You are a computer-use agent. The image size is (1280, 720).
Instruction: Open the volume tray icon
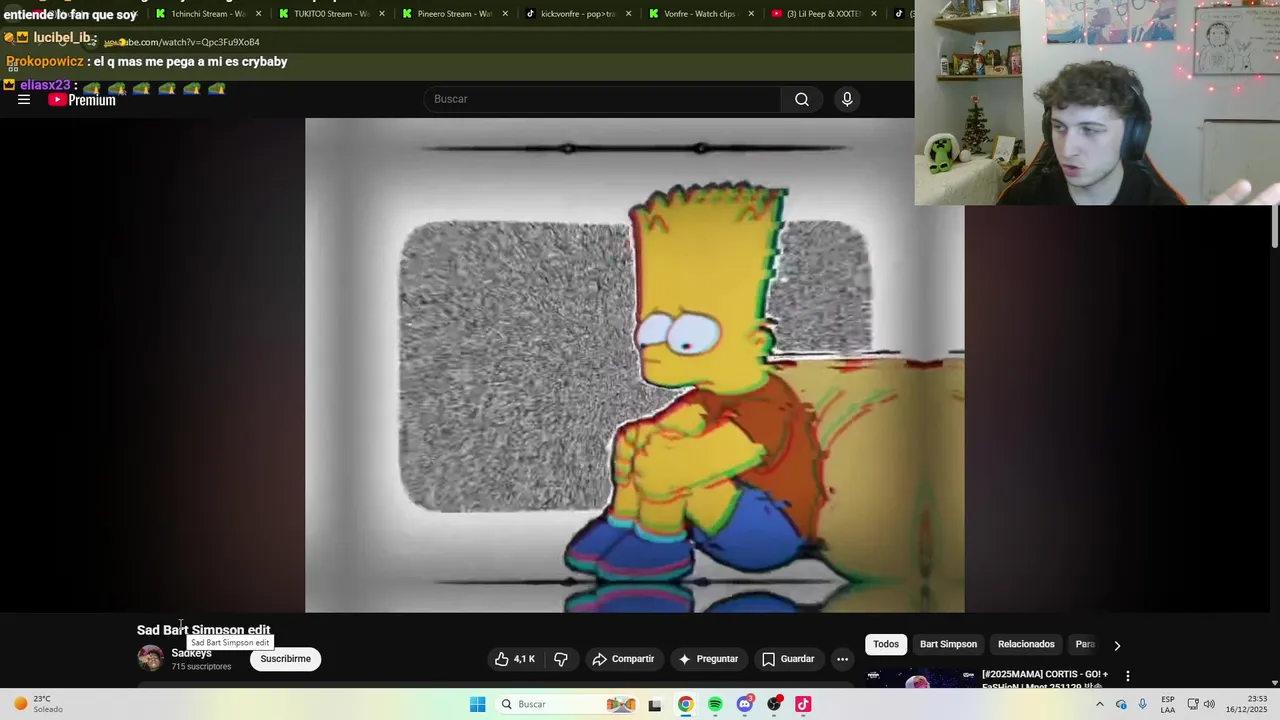[x=1209, y=704]
